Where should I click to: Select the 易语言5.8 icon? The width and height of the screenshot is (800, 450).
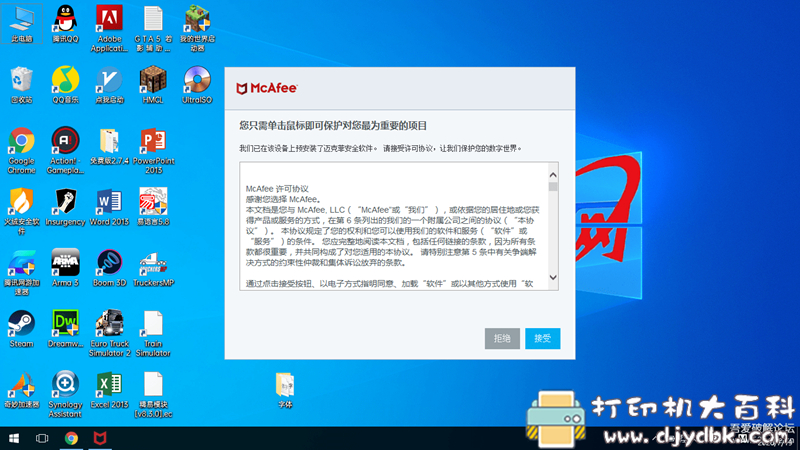153,207
